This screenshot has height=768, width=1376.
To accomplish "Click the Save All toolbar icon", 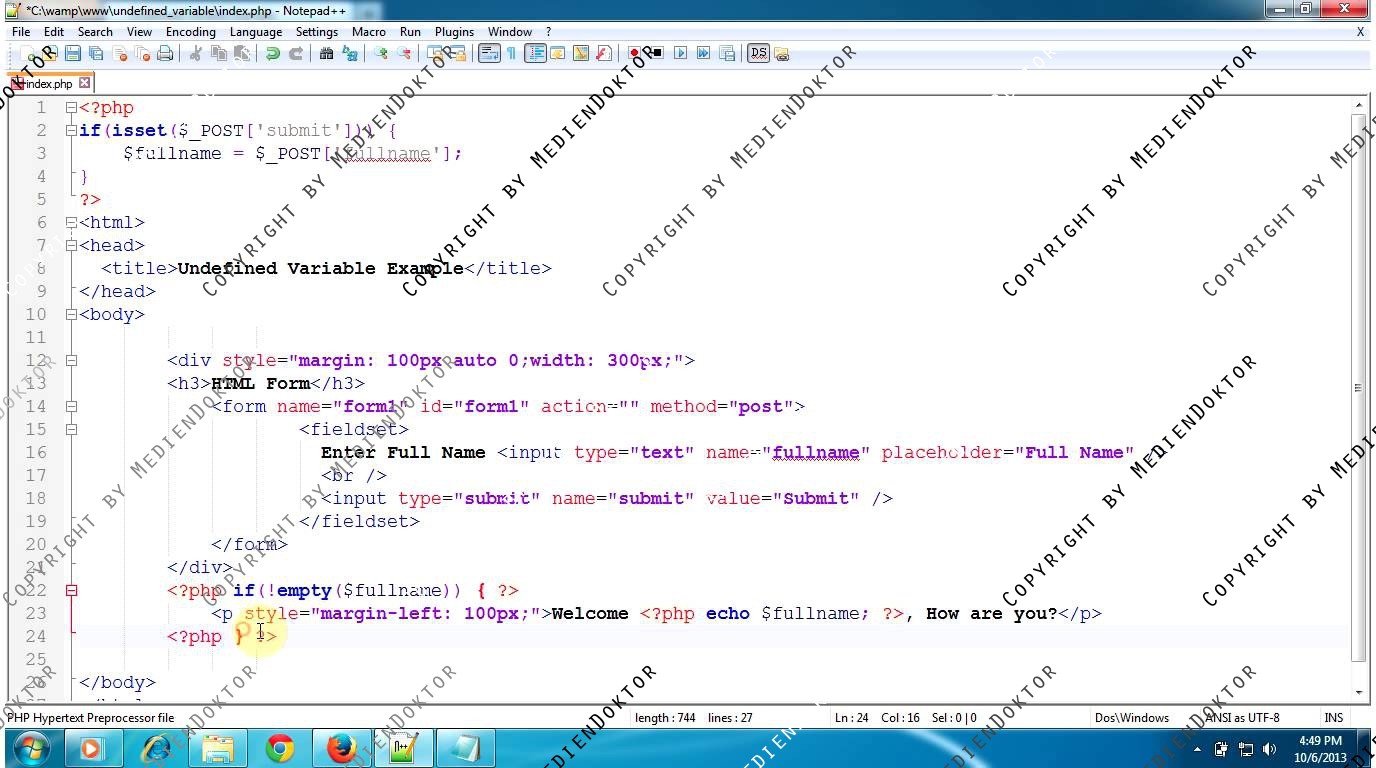I will 96,54.
